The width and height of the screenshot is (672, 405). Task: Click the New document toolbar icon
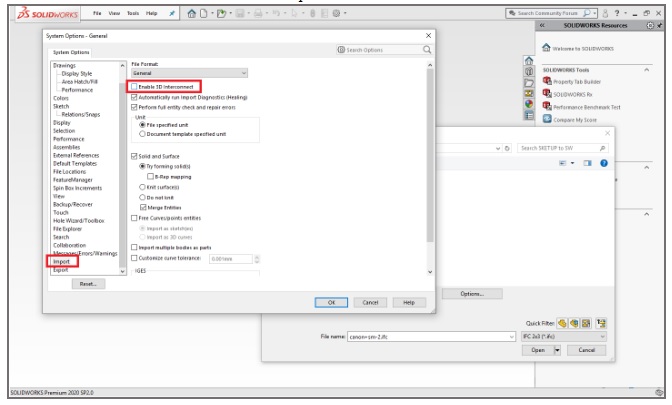(204, 14)
